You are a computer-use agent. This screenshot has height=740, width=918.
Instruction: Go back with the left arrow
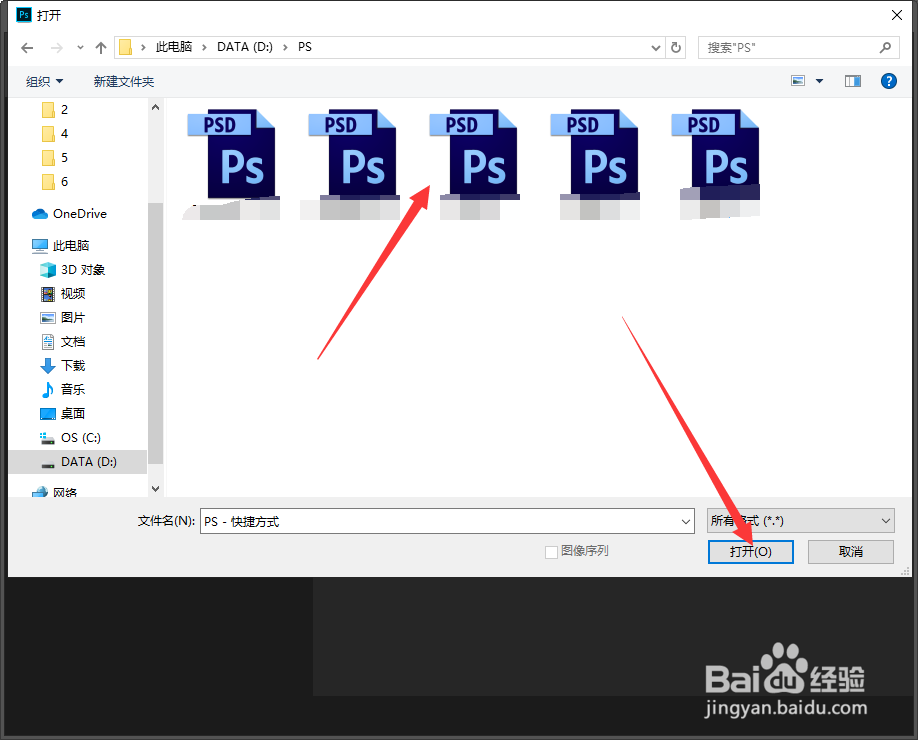point(27,48)
